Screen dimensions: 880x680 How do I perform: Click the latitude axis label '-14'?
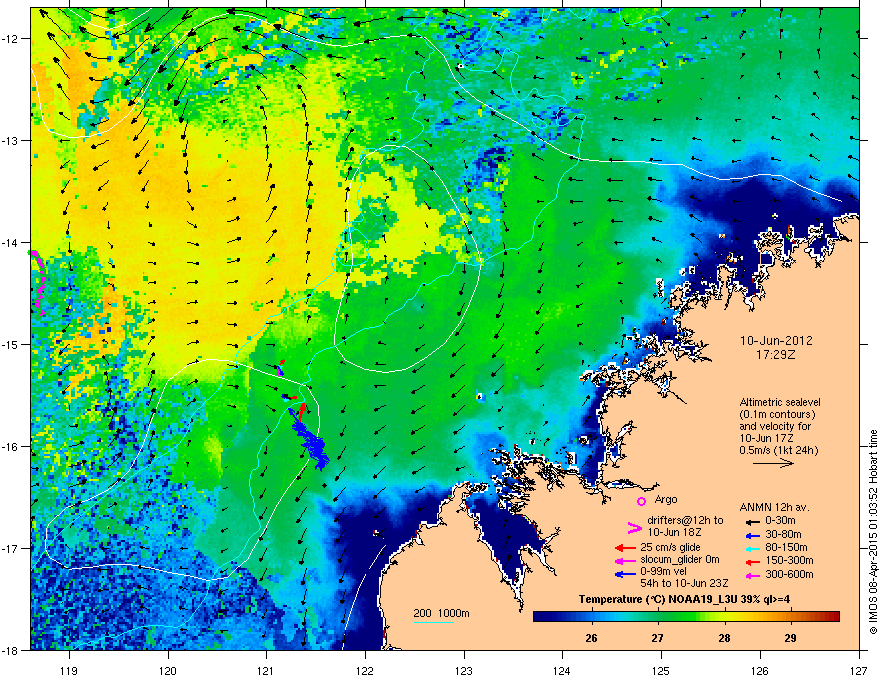(x=10, y=242)
